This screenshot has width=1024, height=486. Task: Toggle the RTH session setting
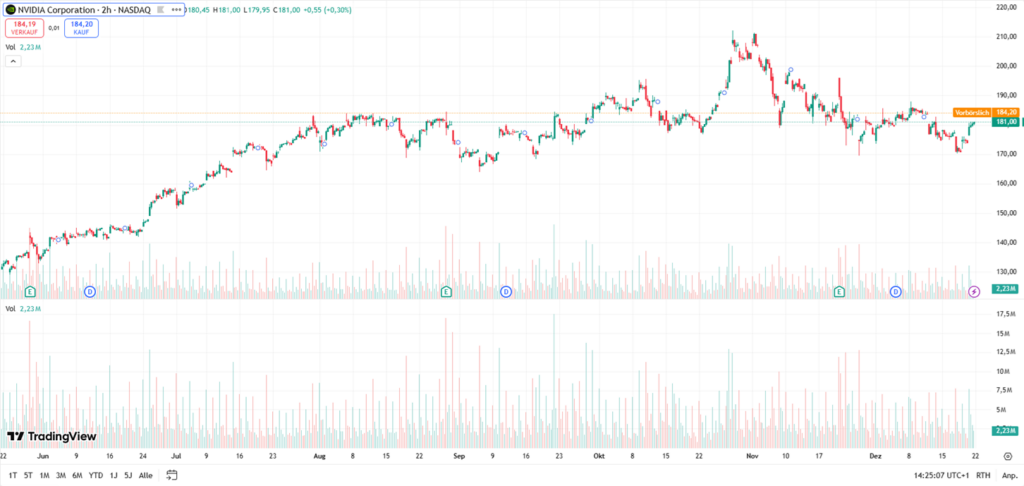coord(983,476)
